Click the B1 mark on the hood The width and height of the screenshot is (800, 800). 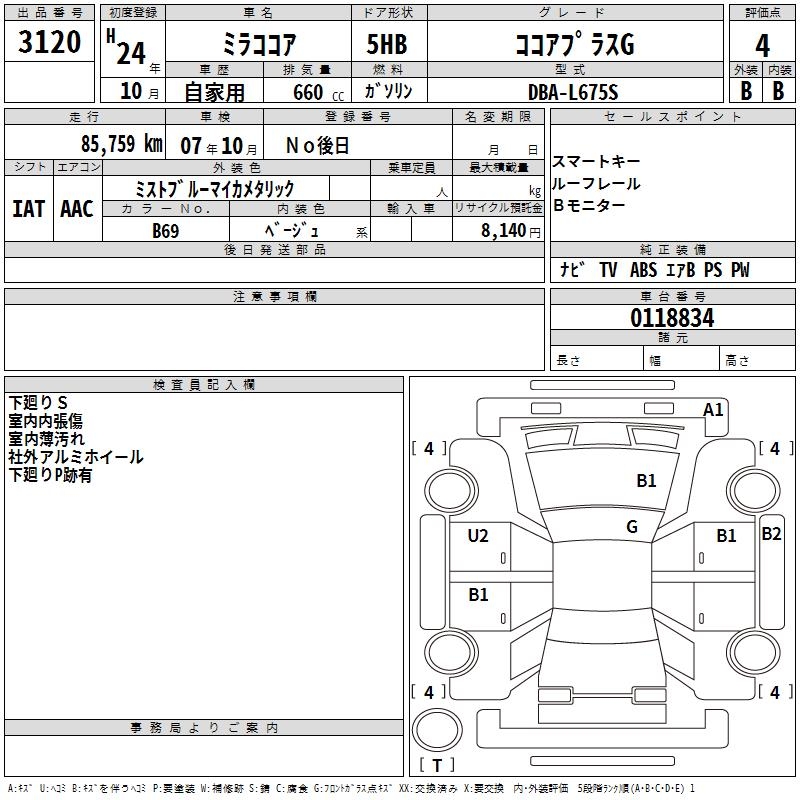click(646, 481)
